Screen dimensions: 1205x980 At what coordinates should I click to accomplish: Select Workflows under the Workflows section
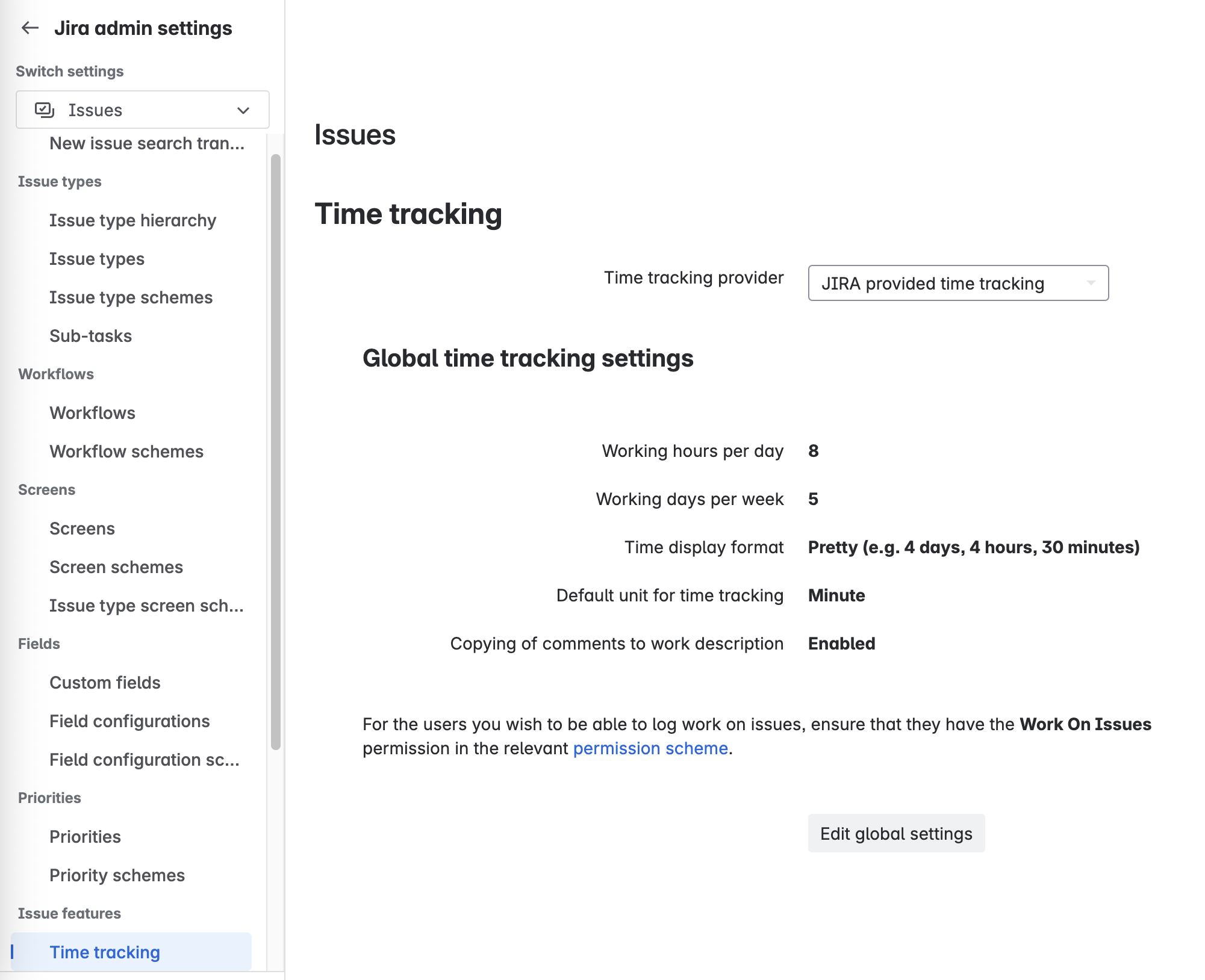tap(92, 412)
